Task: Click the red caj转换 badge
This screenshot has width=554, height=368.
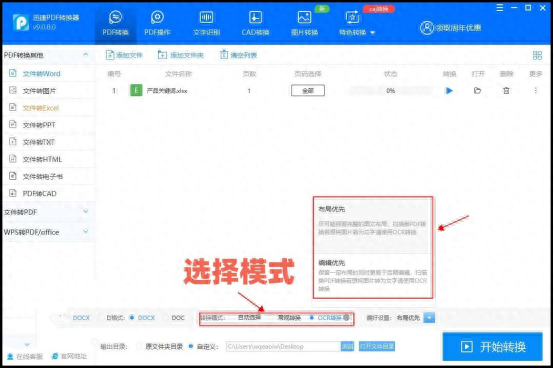Action: (x=378, y=9)
